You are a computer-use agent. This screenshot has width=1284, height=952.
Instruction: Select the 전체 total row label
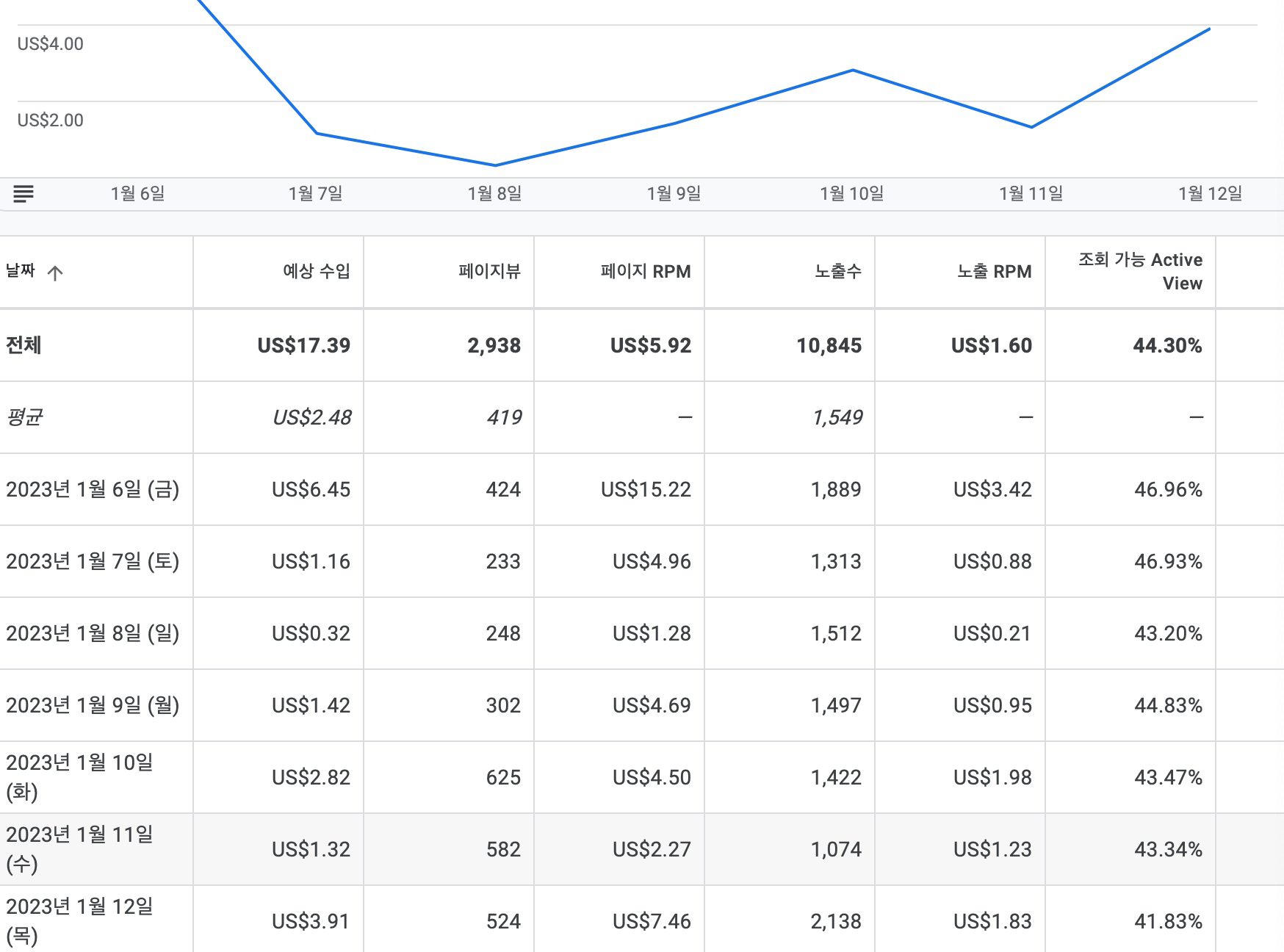24,345
